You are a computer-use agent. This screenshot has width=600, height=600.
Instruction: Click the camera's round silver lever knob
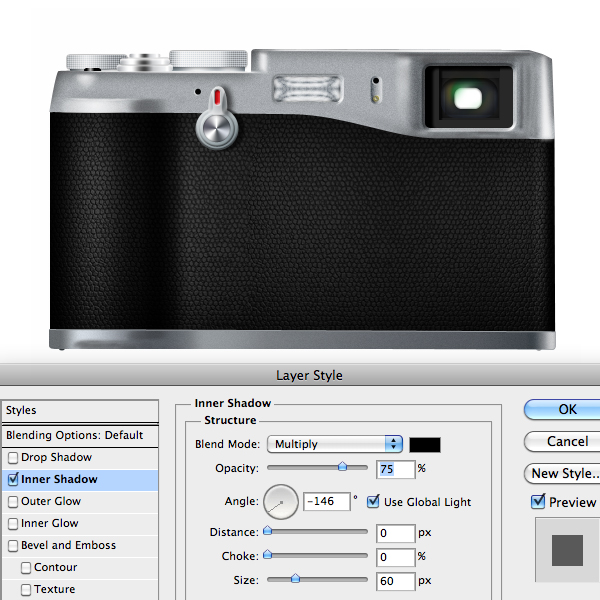[217, 129]
